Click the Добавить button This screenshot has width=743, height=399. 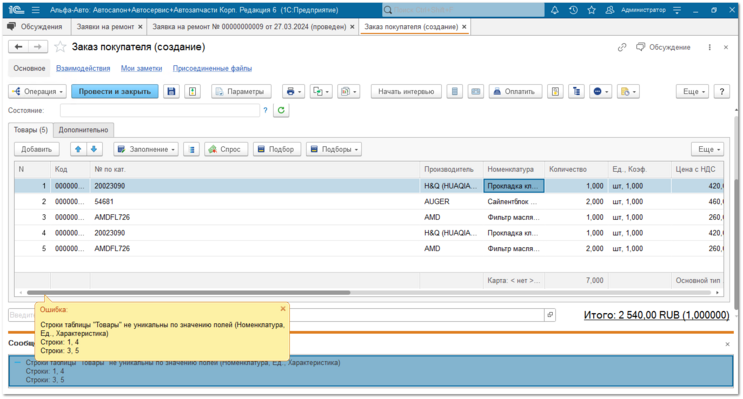[x=36, y=149]
